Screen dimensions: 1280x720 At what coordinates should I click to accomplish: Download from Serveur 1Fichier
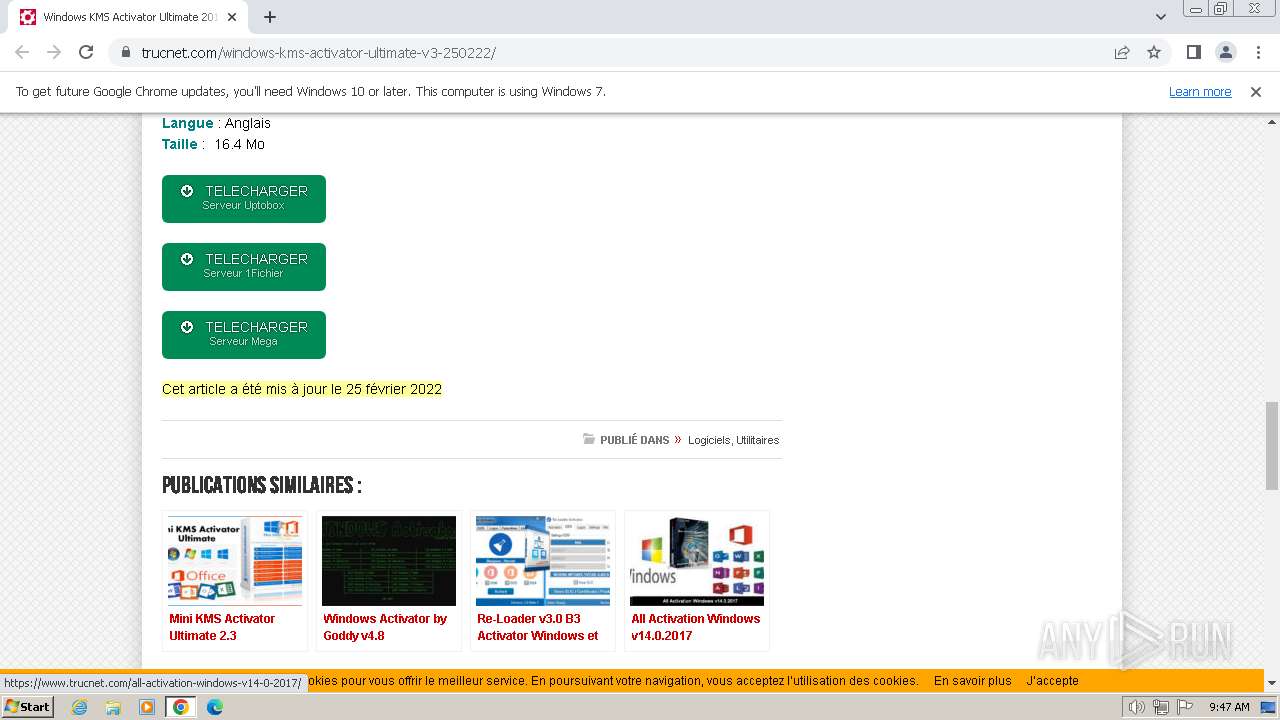pos(244,266)
